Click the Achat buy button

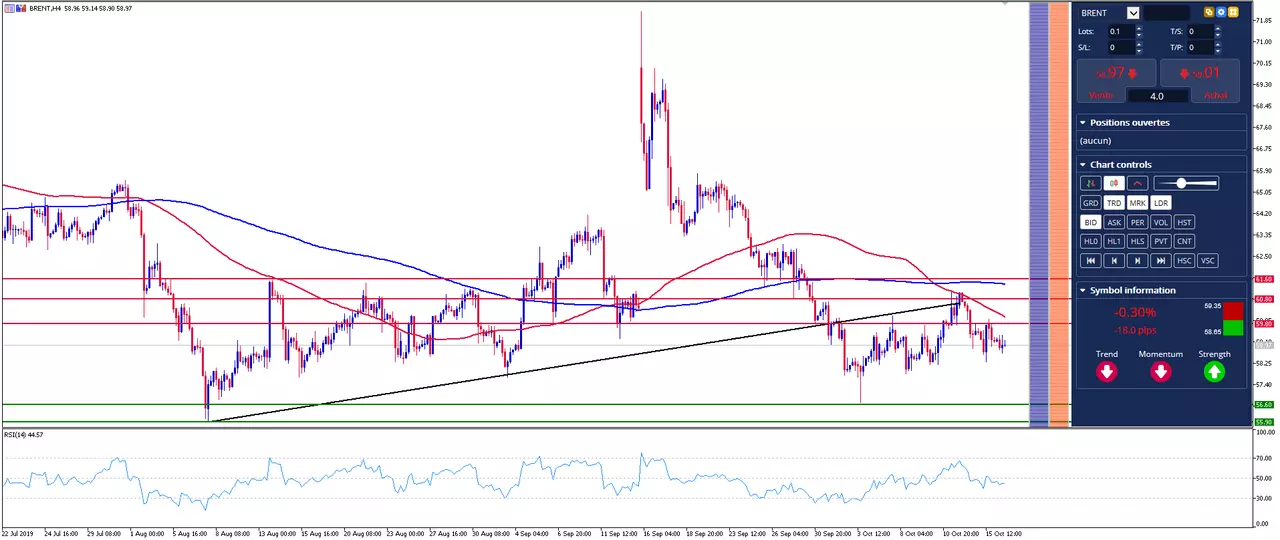click(1200, 80)
